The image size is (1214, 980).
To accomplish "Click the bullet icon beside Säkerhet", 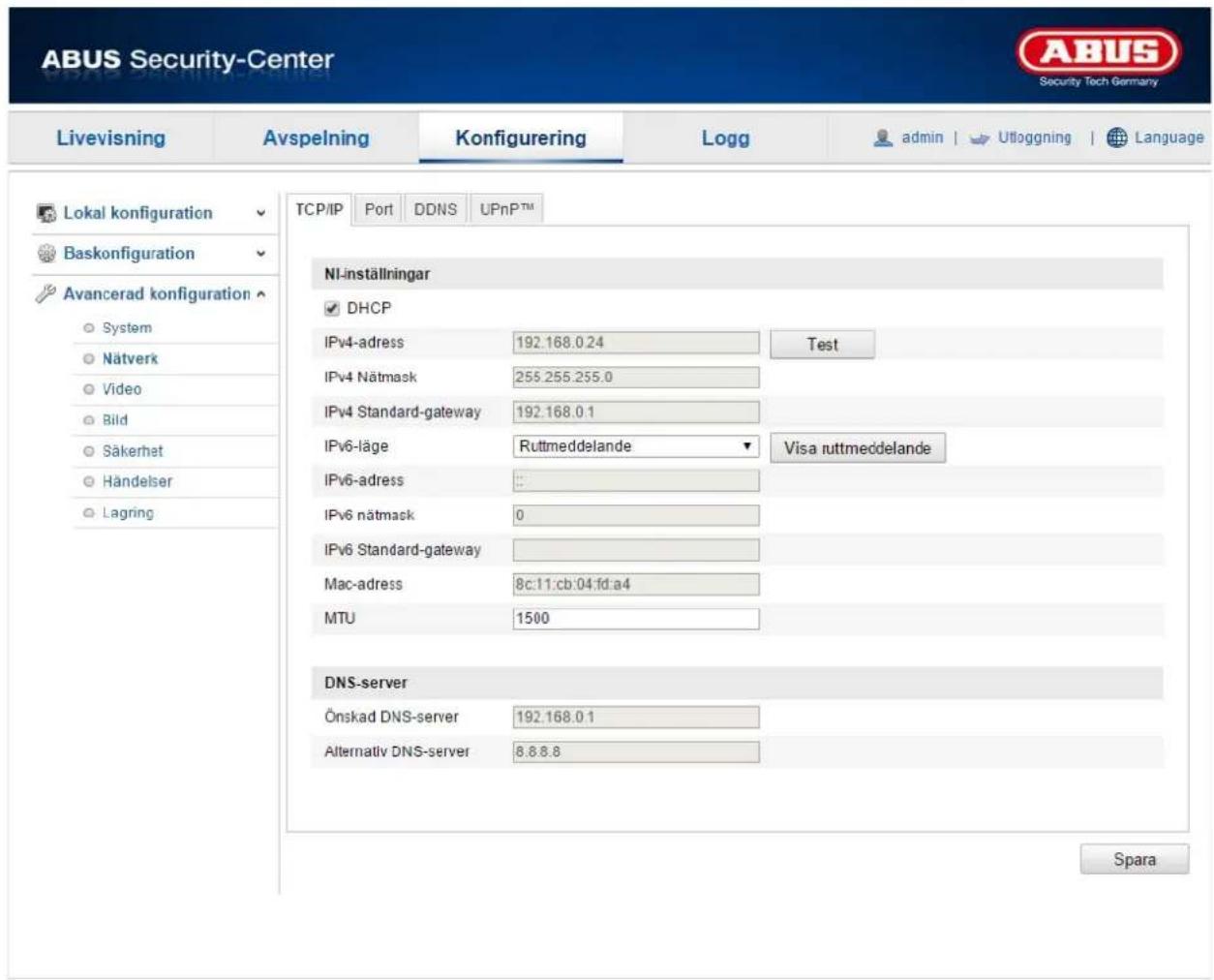I will tap(89, 451).
